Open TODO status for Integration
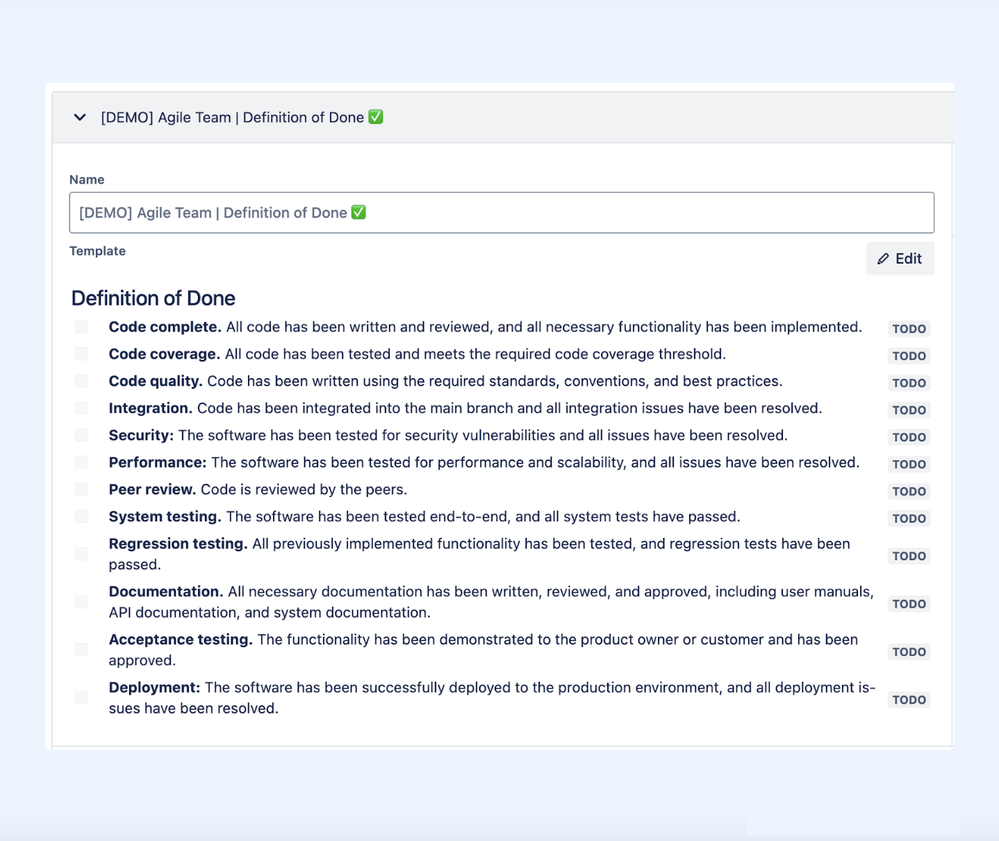 click(x=909, y=410)
